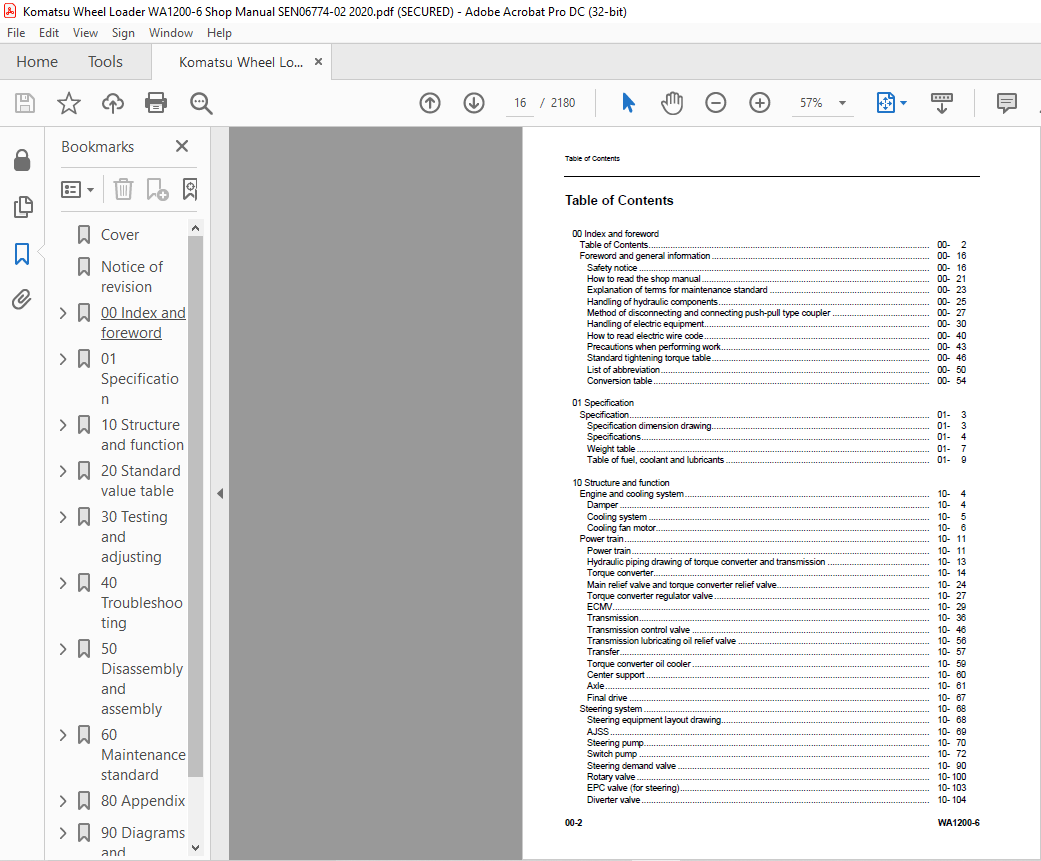Open the Window menu
Screen dimensions: 1041x861
click(x=171, y=33)
